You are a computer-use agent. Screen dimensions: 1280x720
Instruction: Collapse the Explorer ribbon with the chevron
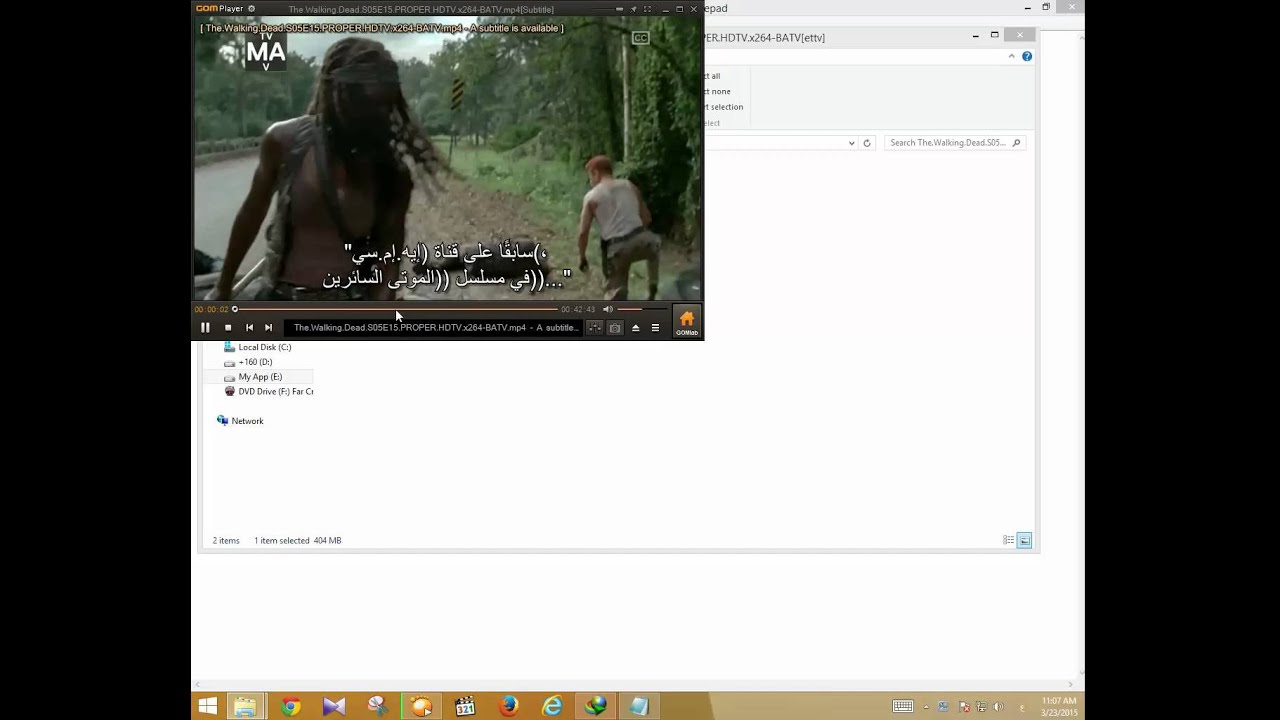pyautogui.click(x=1012, y=56)
